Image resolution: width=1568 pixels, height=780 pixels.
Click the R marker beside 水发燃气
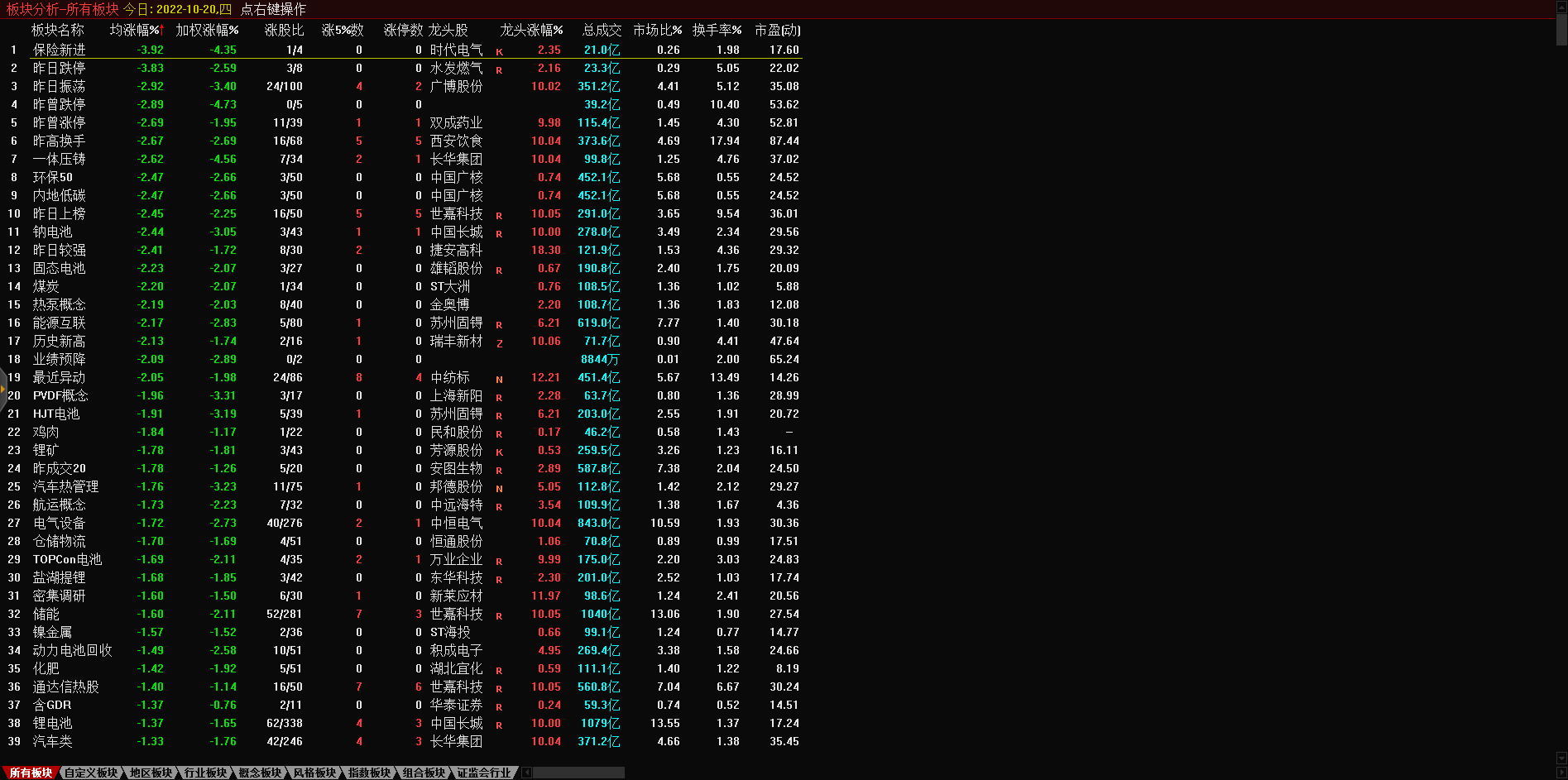tap(499, 70)
